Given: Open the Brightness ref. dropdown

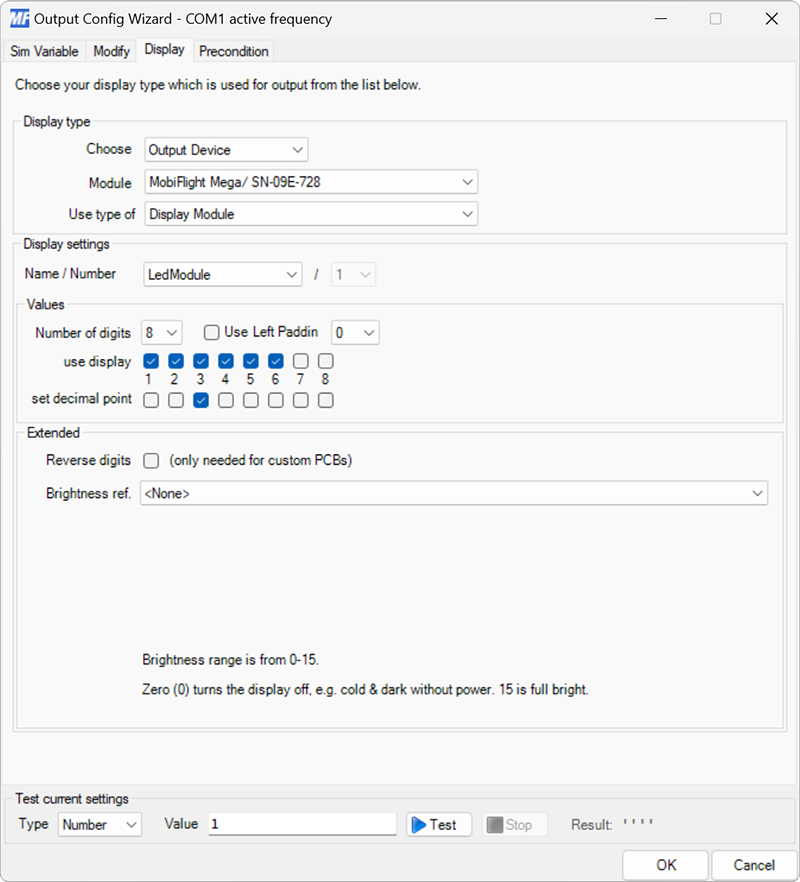Looking at the screenshot, I should 454,493.
